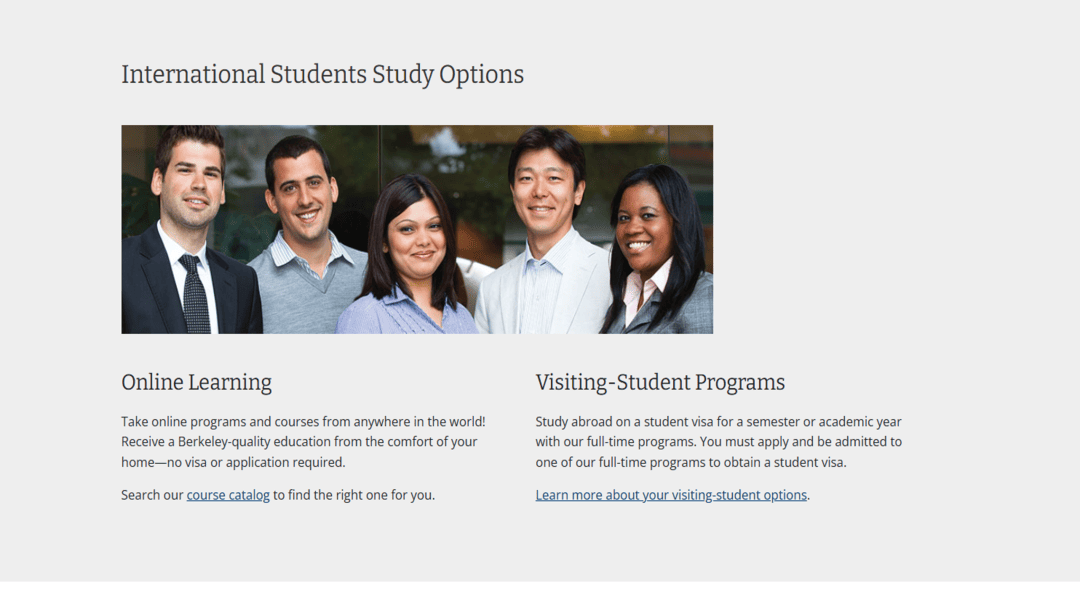Viewport: 1080px width, 600px height.
Task: Click the International Students Study Options heading
Action: [322, 75]
